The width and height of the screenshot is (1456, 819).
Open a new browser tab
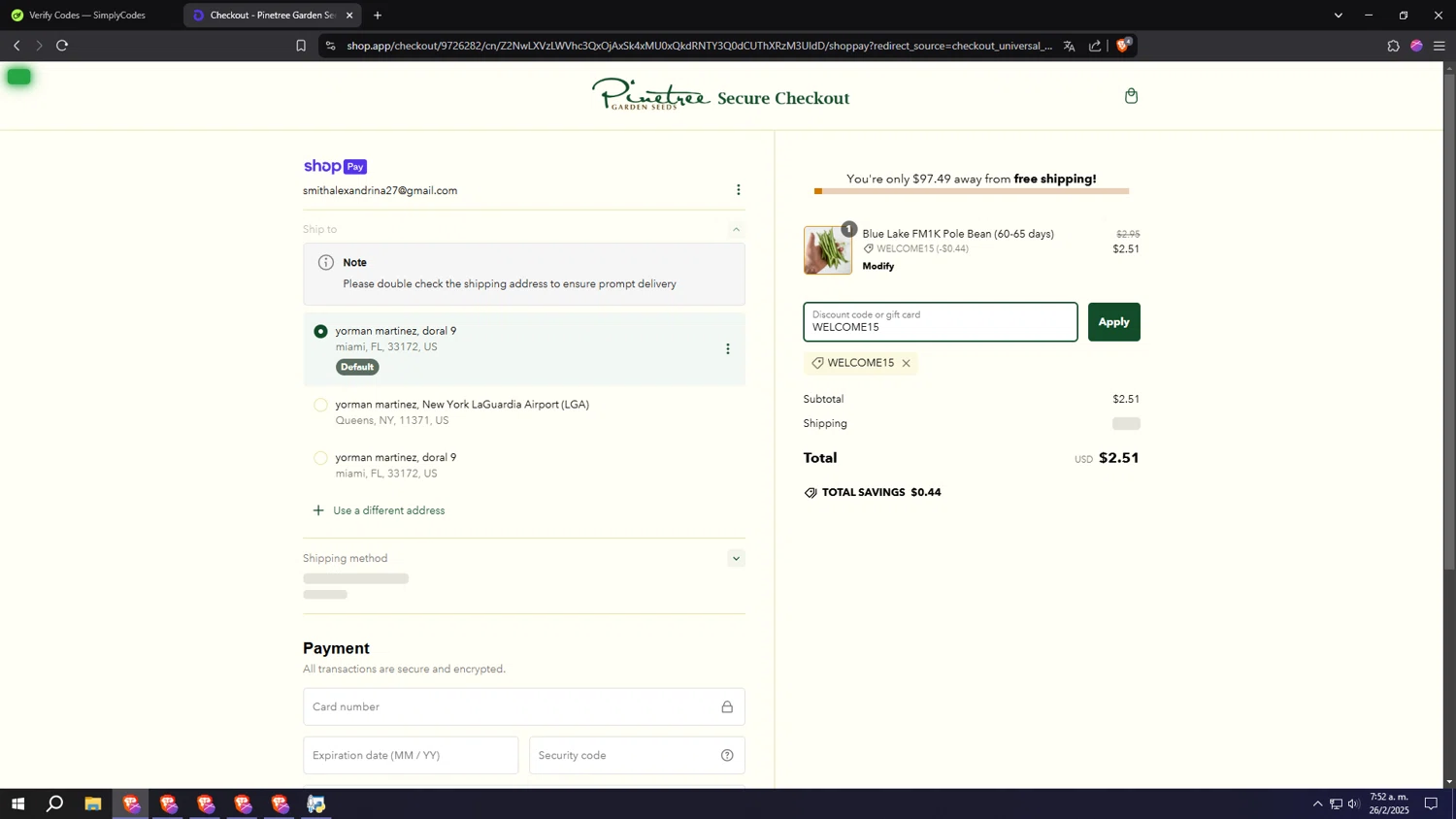pyautogui.click(x=378, y=16)
